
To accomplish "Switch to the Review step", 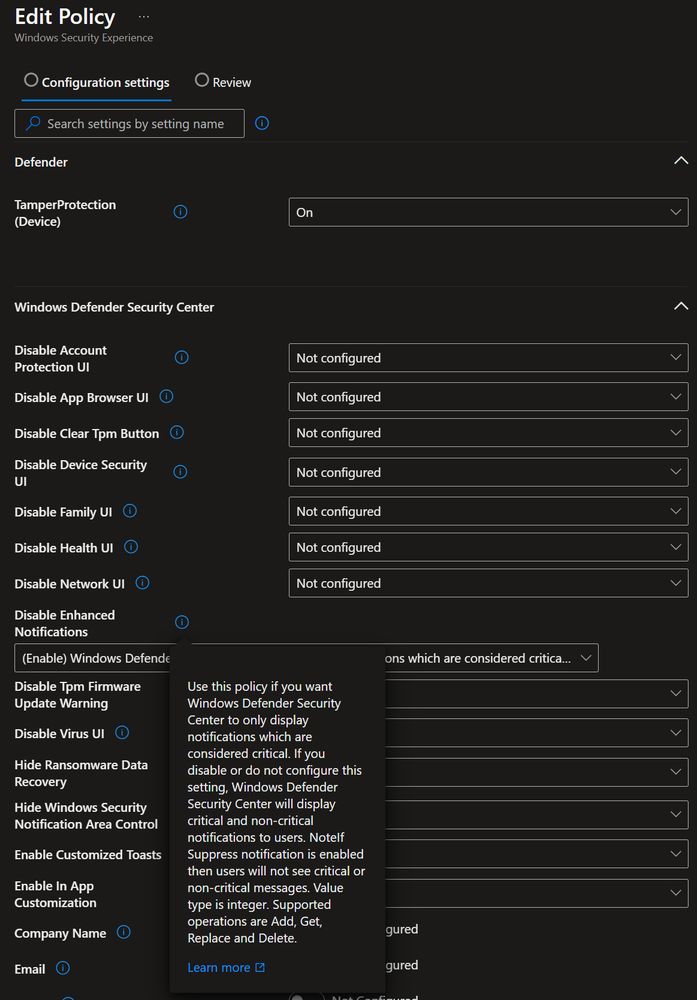I will [x=223, y=82].
